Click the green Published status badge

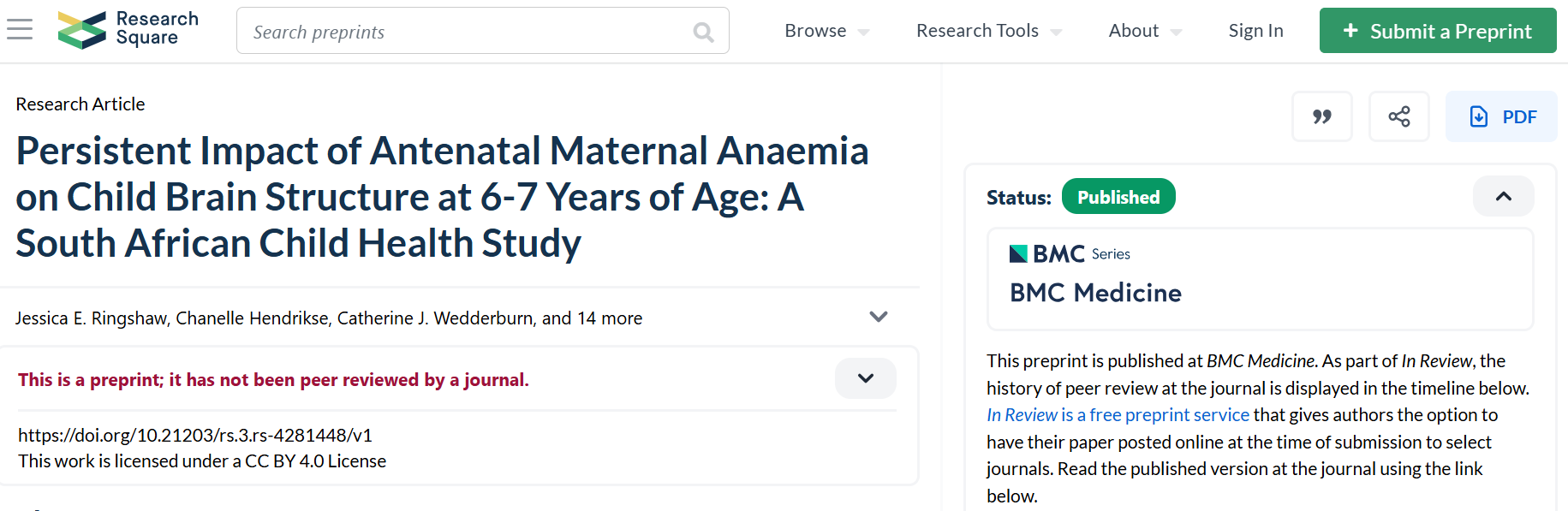1118,197
